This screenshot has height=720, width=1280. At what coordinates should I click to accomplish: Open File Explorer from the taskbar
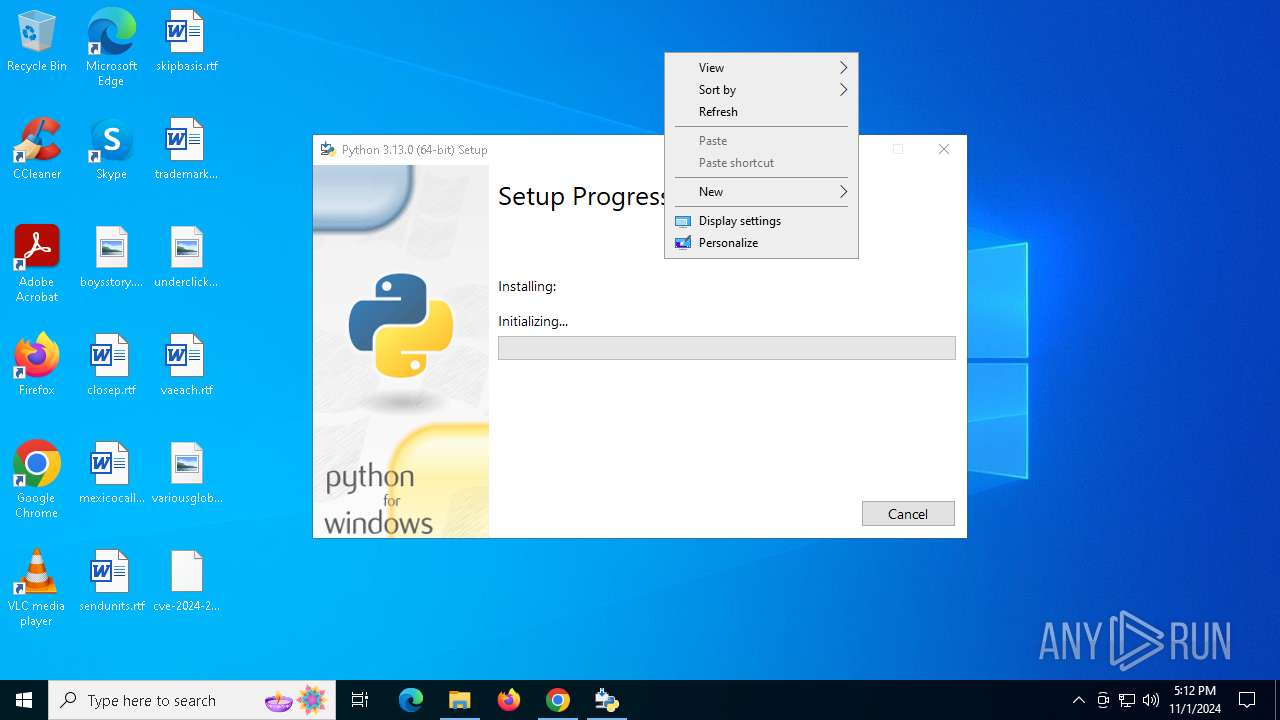(x=460, y=700)
